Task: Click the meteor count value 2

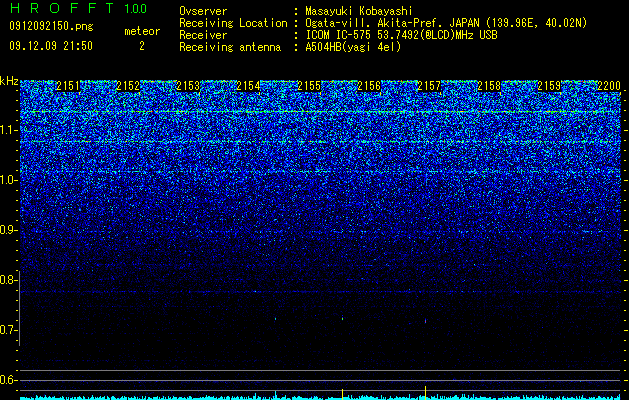Action: [x=142, y=46]
